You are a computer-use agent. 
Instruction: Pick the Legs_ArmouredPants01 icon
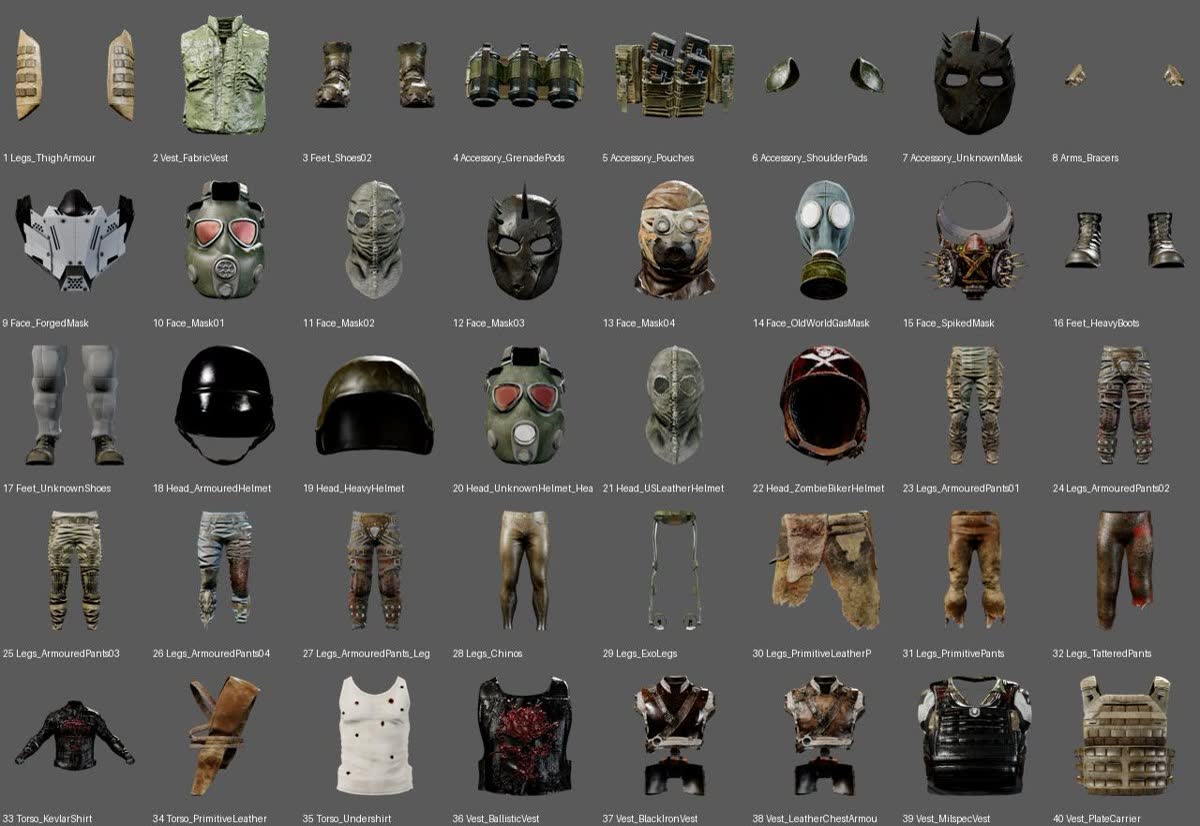point(975,404)
